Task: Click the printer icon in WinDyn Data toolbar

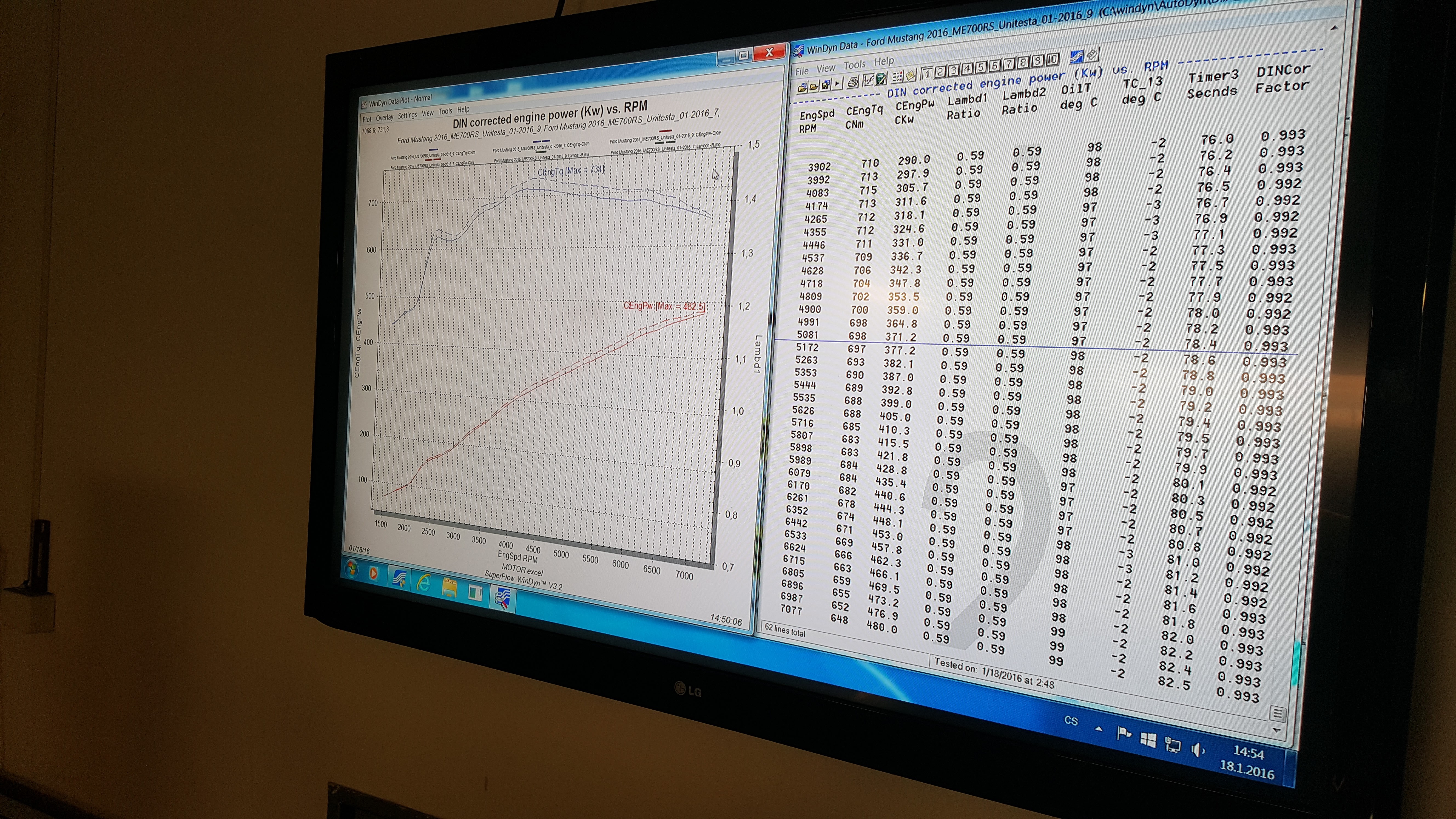Action: [x=853, y=82]
